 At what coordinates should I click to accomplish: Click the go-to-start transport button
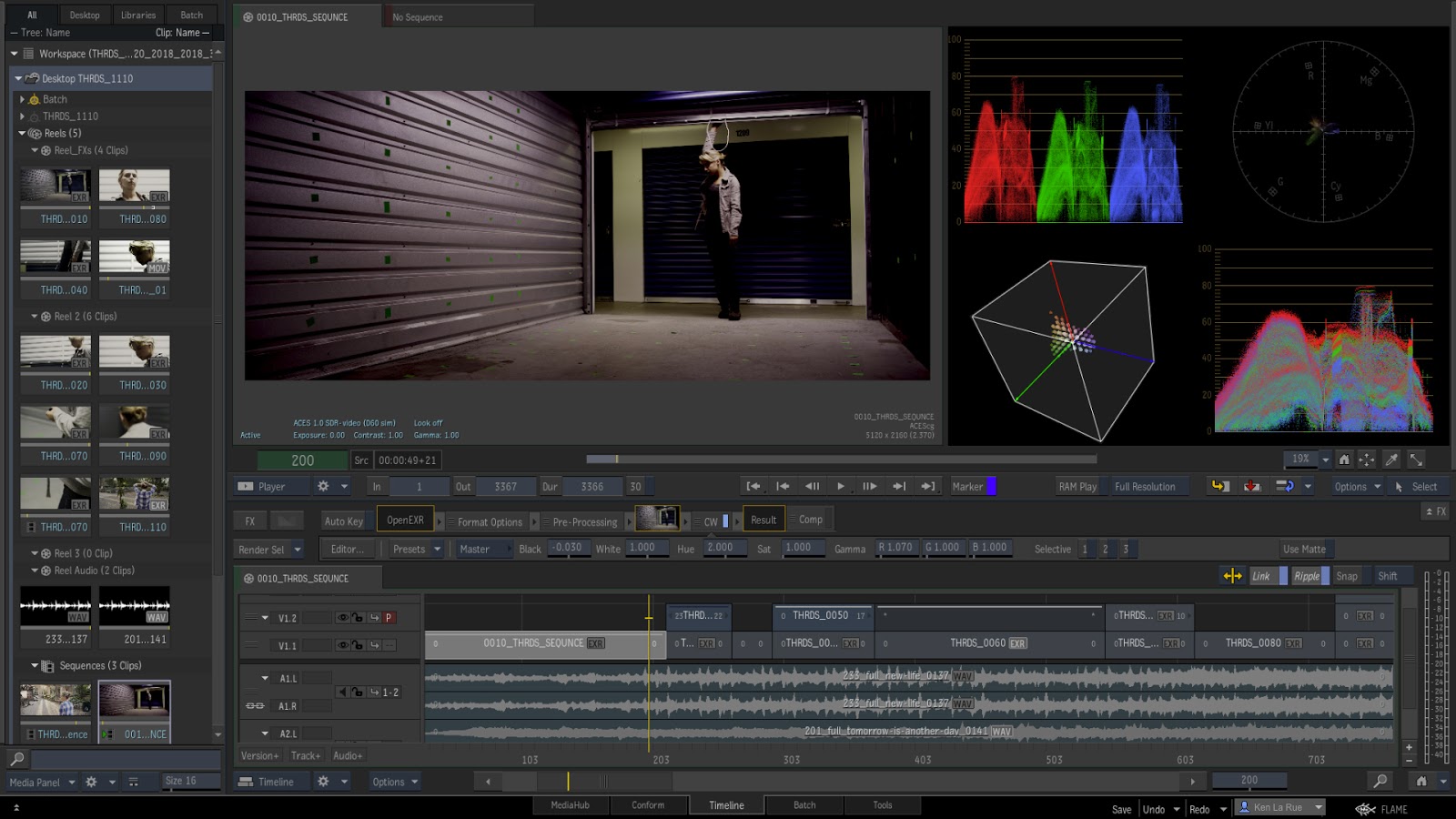coord(753,487)
